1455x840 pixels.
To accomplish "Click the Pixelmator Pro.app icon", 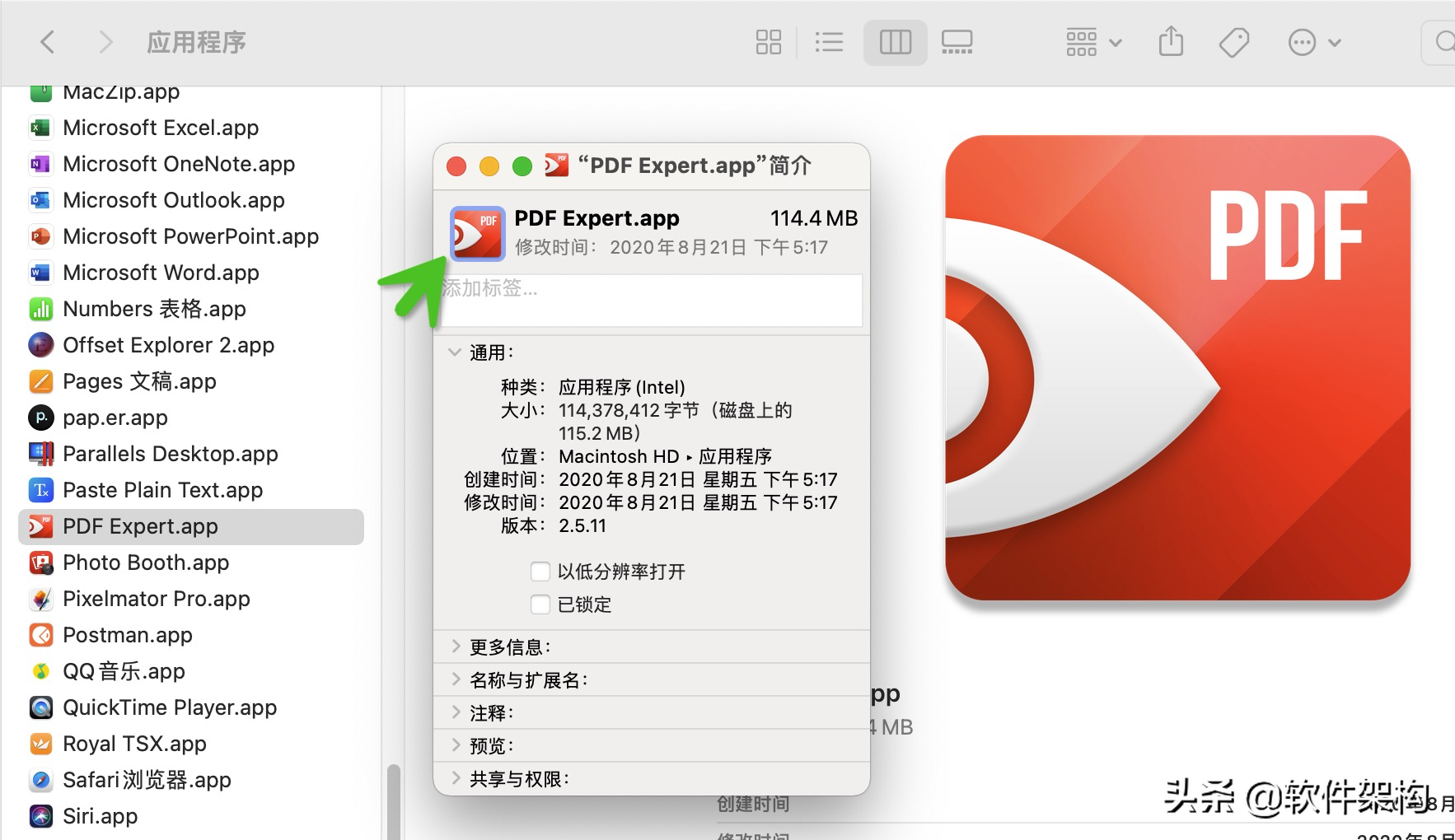I will [x=40, y=599].
